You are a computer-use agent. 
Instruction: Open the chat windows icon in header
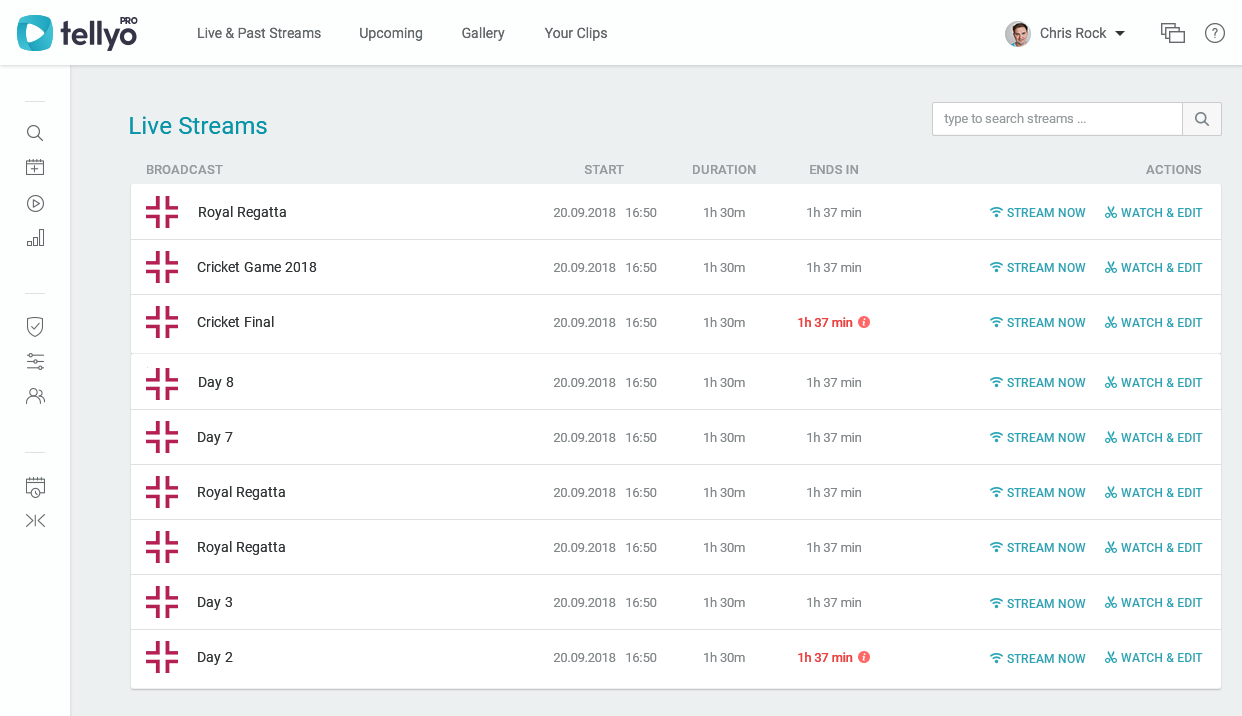1173,33
